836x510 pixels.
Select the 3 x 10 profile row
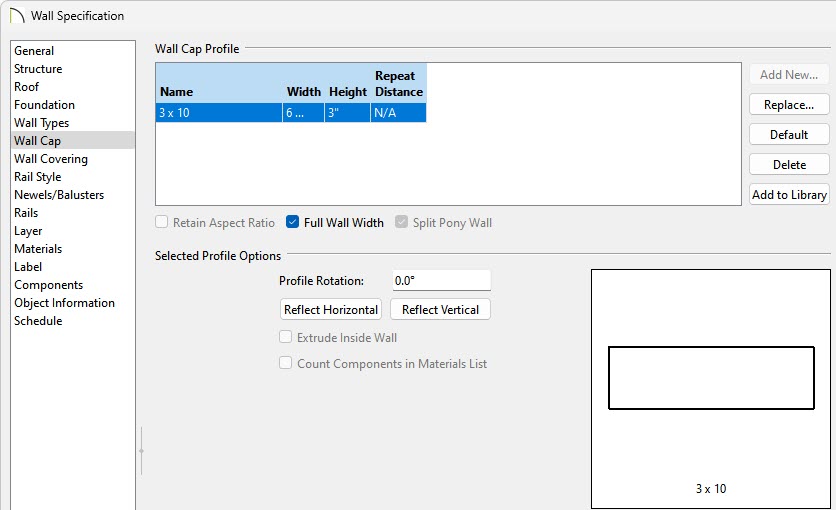tap(291, 113)
